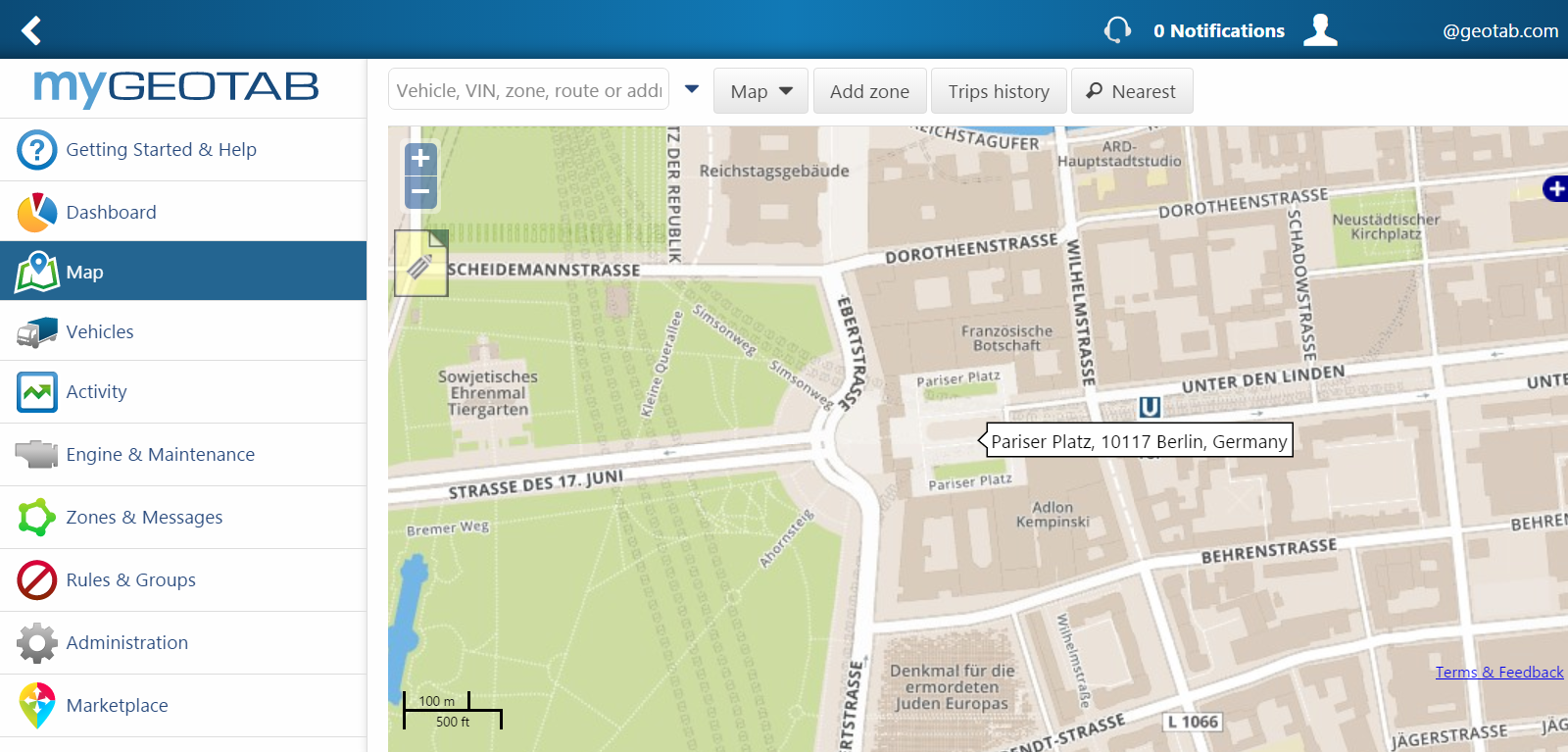Open Engine & Maintenance section
This screenshot has height=752, width=1568.
pyautogui.click(x=183, y=455)
